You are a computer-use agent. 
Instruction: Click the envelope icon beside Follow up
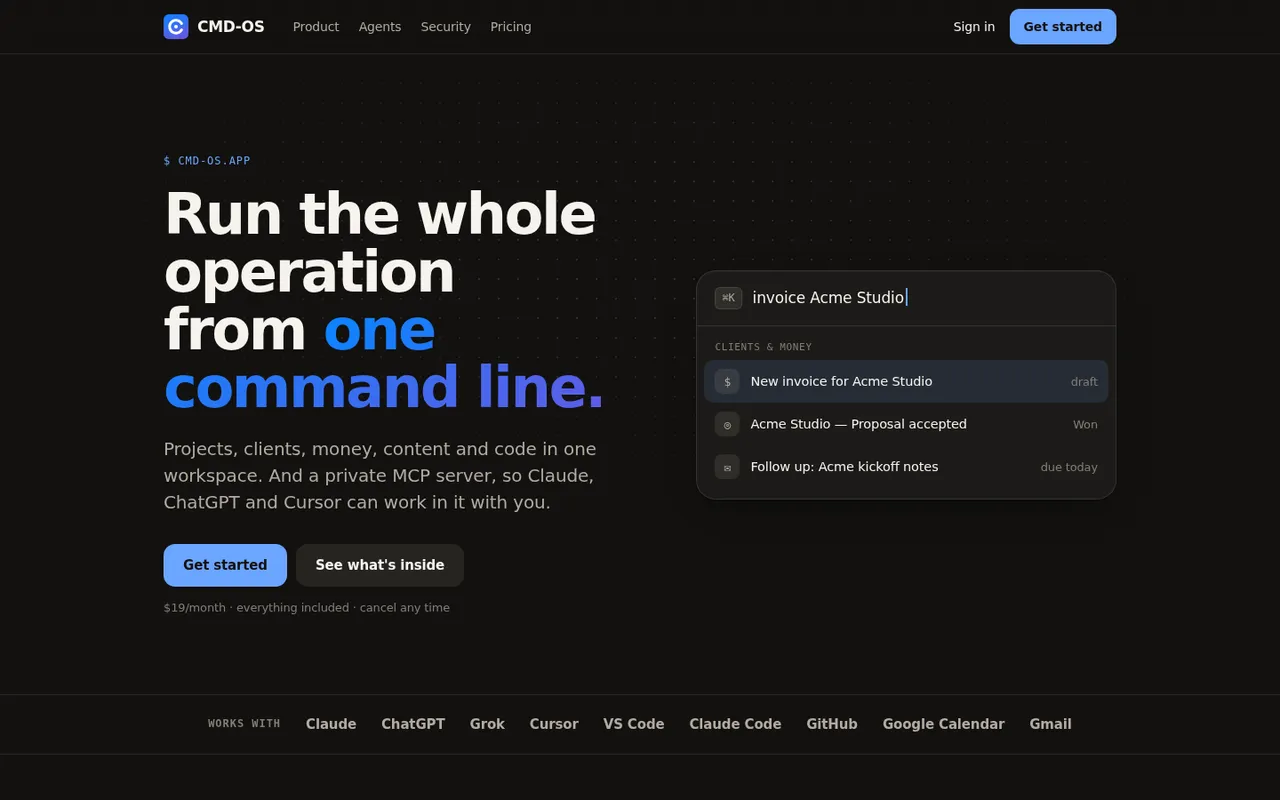(727, 467)
